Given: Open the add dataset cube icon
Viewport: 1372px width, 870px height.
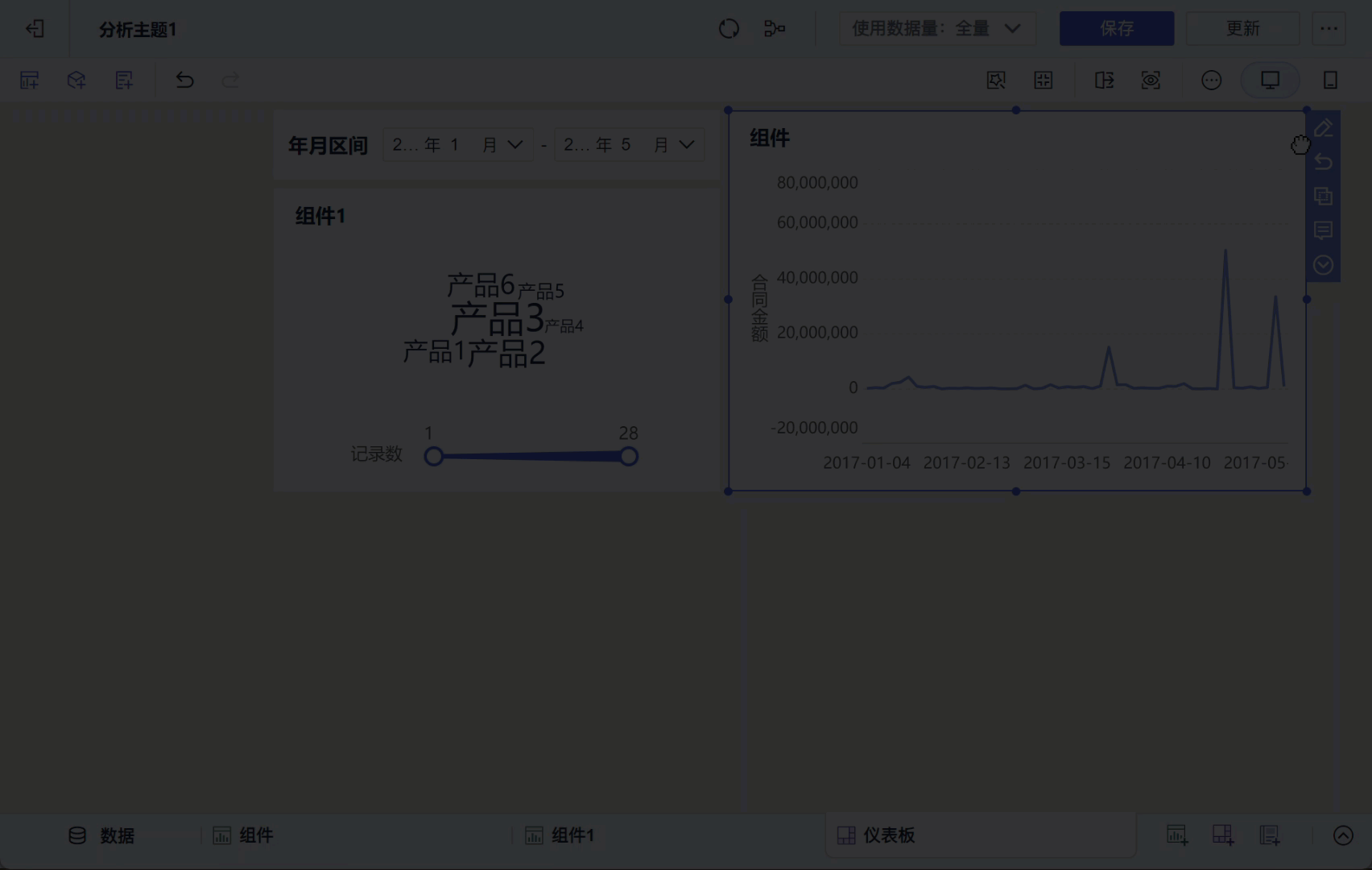Looking at the screenshot, I should pyautogui.click(x=76, y=80).
